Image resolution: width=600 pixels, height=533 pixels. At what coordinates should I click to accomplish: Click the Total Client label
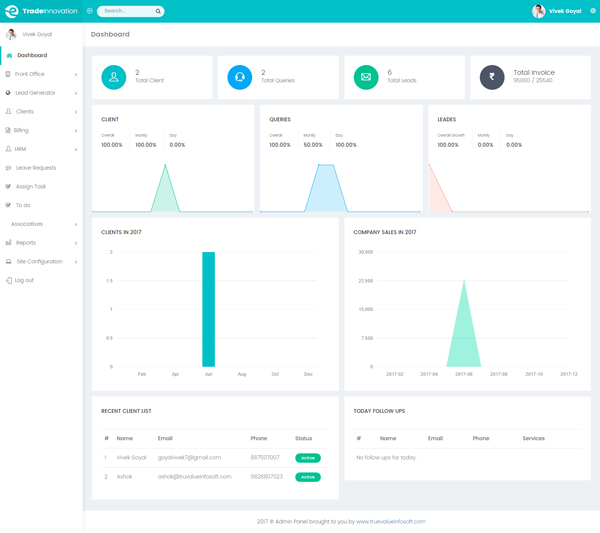pyautogui.click(x=149, y=80)
